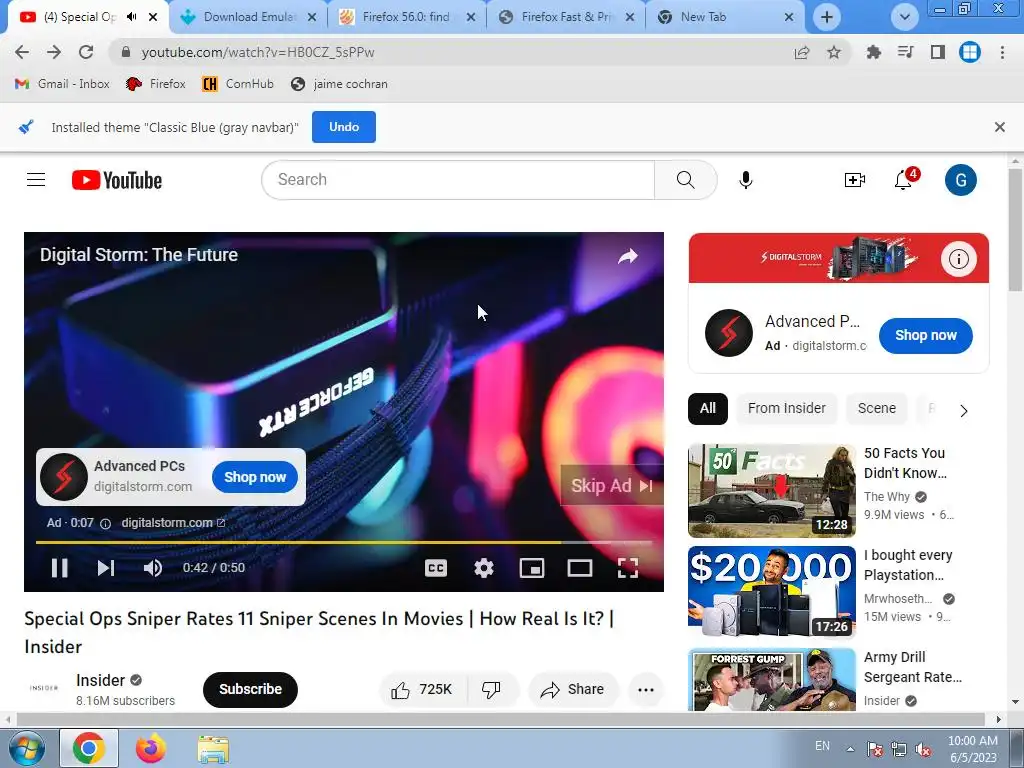Open the digitalstorm.com link in ad bar
Image resolution: width=1024 pixels, height=768 pixels.
pos(173,523)
